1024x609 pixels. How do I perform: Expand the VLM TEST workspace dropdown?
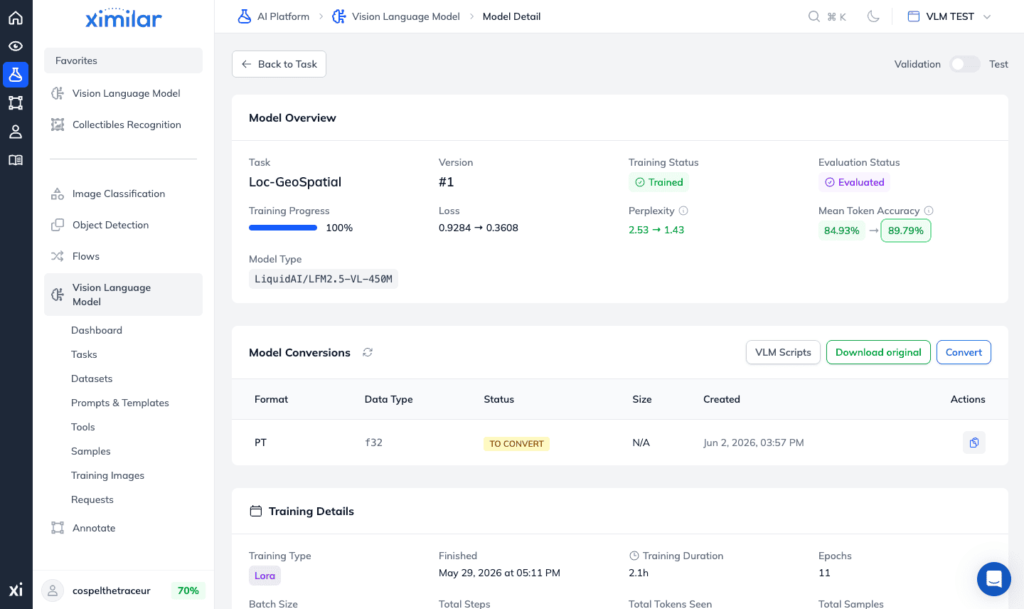(949, 16)
